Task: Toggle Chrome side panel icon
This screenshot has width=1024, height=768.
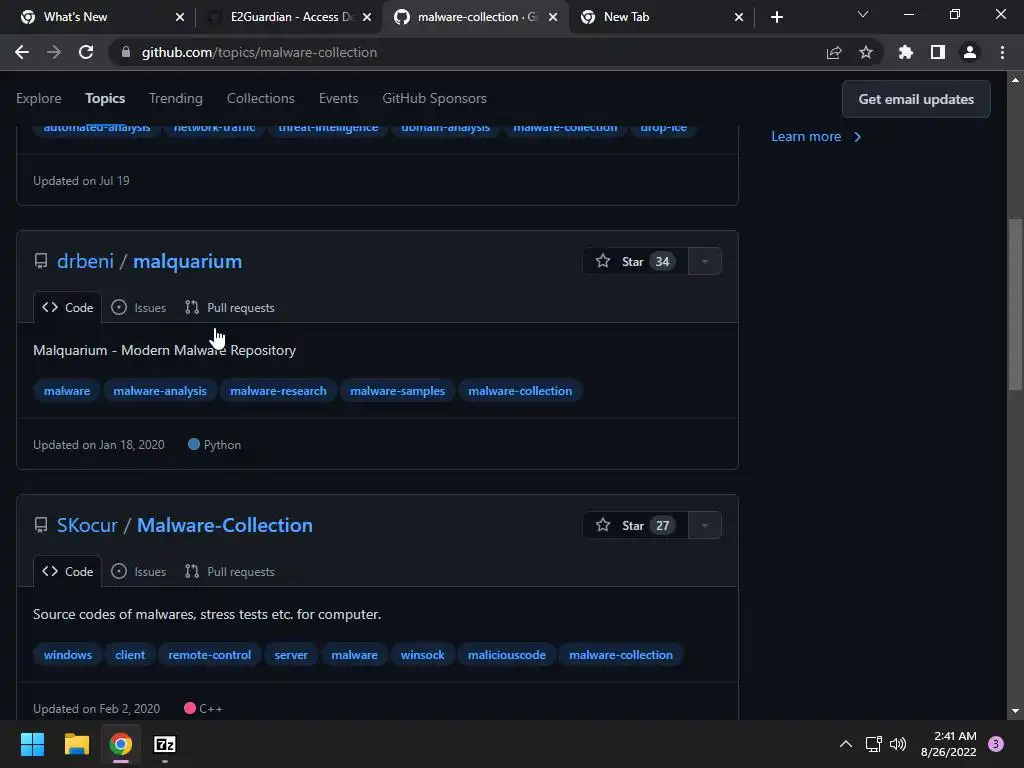Action: point(938,52)
